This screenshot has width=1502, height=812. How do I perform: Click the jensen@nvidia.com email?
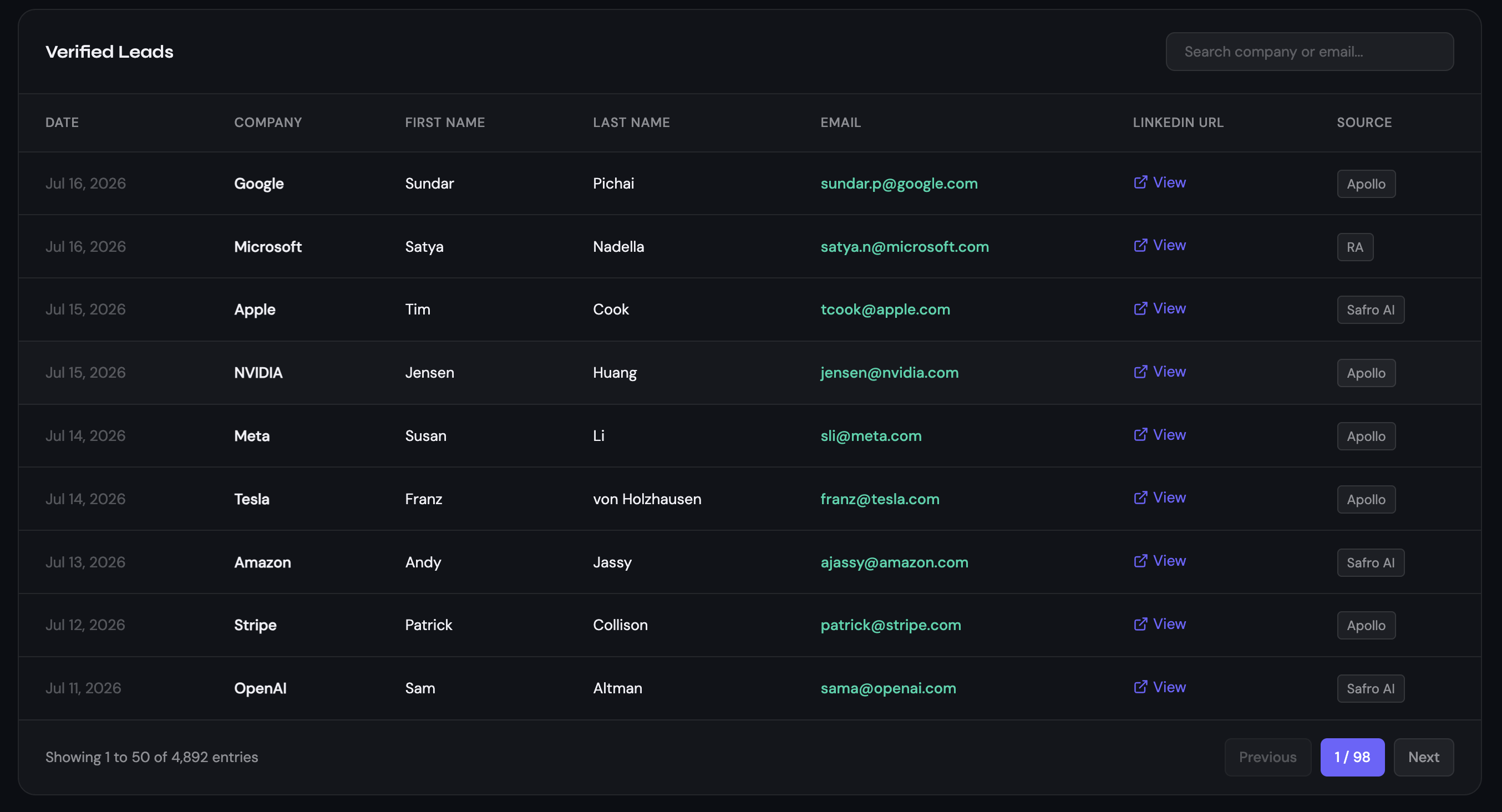click(x=889, y=373)
